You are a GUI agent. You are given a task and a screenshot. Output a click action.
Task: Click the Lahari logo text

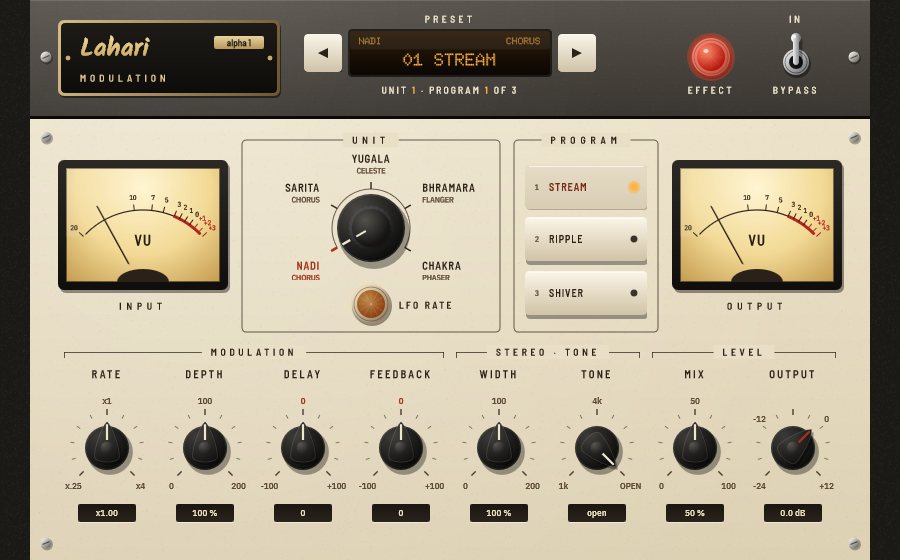tap(115, 47)
